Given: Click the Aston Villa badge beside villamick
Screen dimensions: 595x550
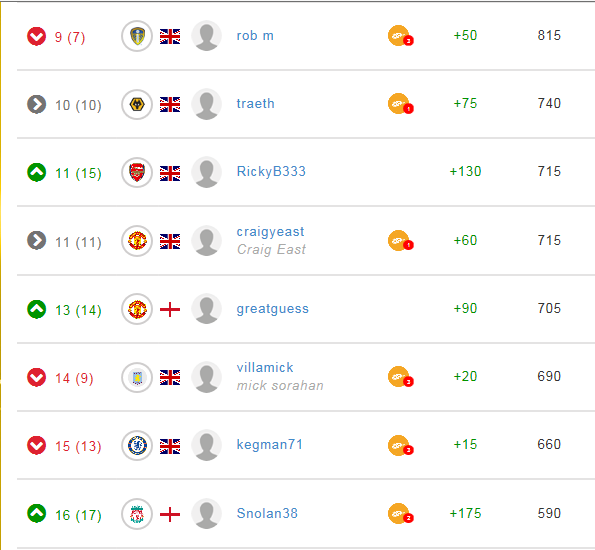Looking at the screenshot, I should pyautogui.click(x=137, y=377).
